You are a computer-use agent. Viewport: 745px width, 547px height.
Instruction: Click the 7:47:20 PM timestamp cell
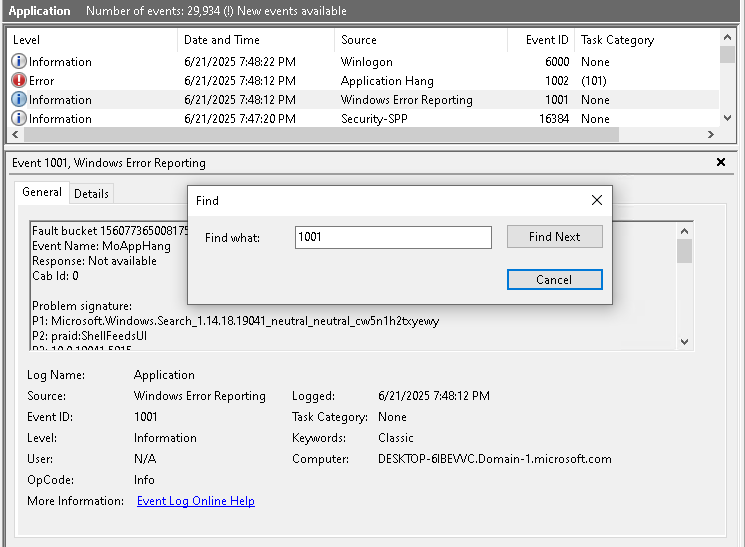coord(240,119)
